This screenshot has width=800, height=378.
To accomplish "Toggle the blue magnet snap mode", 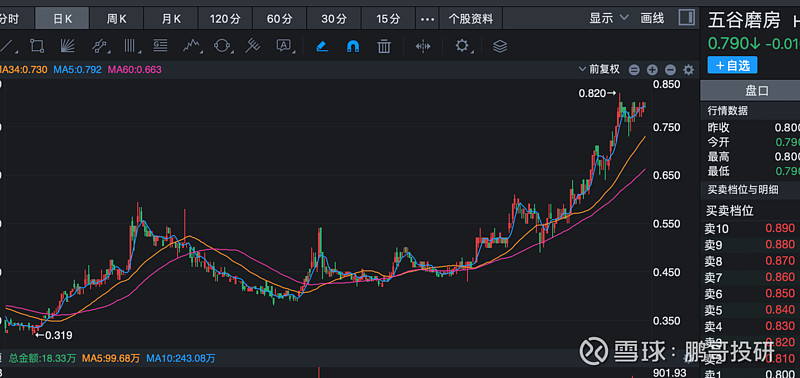I will pos(353,46).
